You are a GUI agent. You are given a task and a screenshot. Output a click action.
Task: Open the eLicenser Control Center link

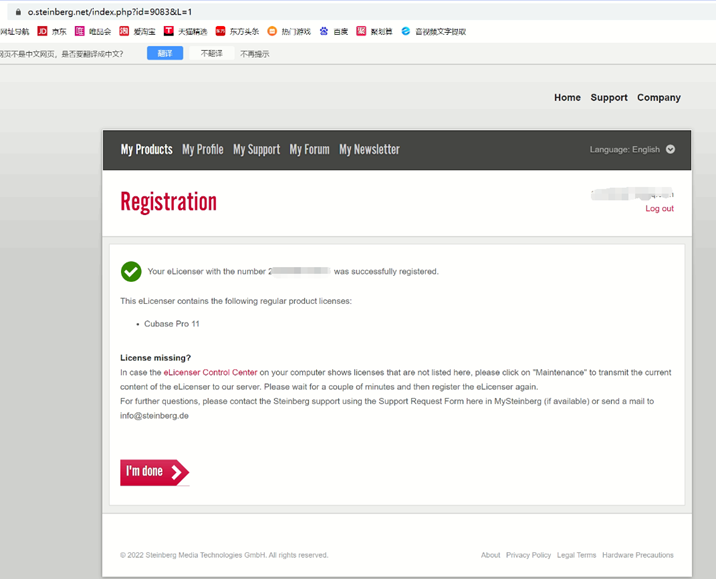coord(210,373)
